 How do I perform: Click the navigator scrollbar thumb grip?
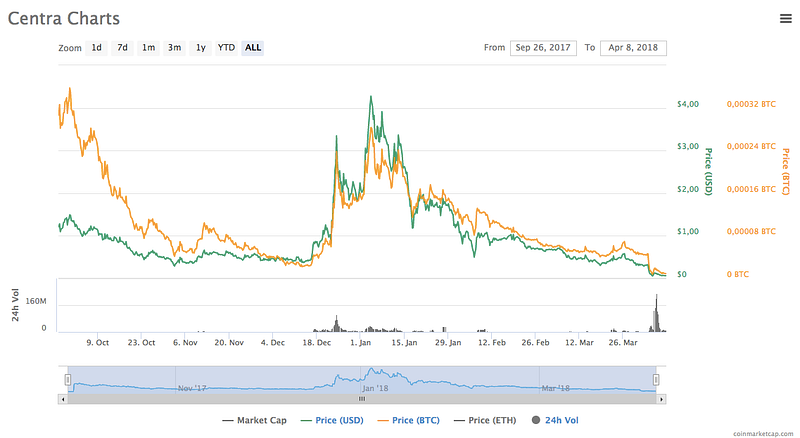pyautogui.click(x=362, y=399)
